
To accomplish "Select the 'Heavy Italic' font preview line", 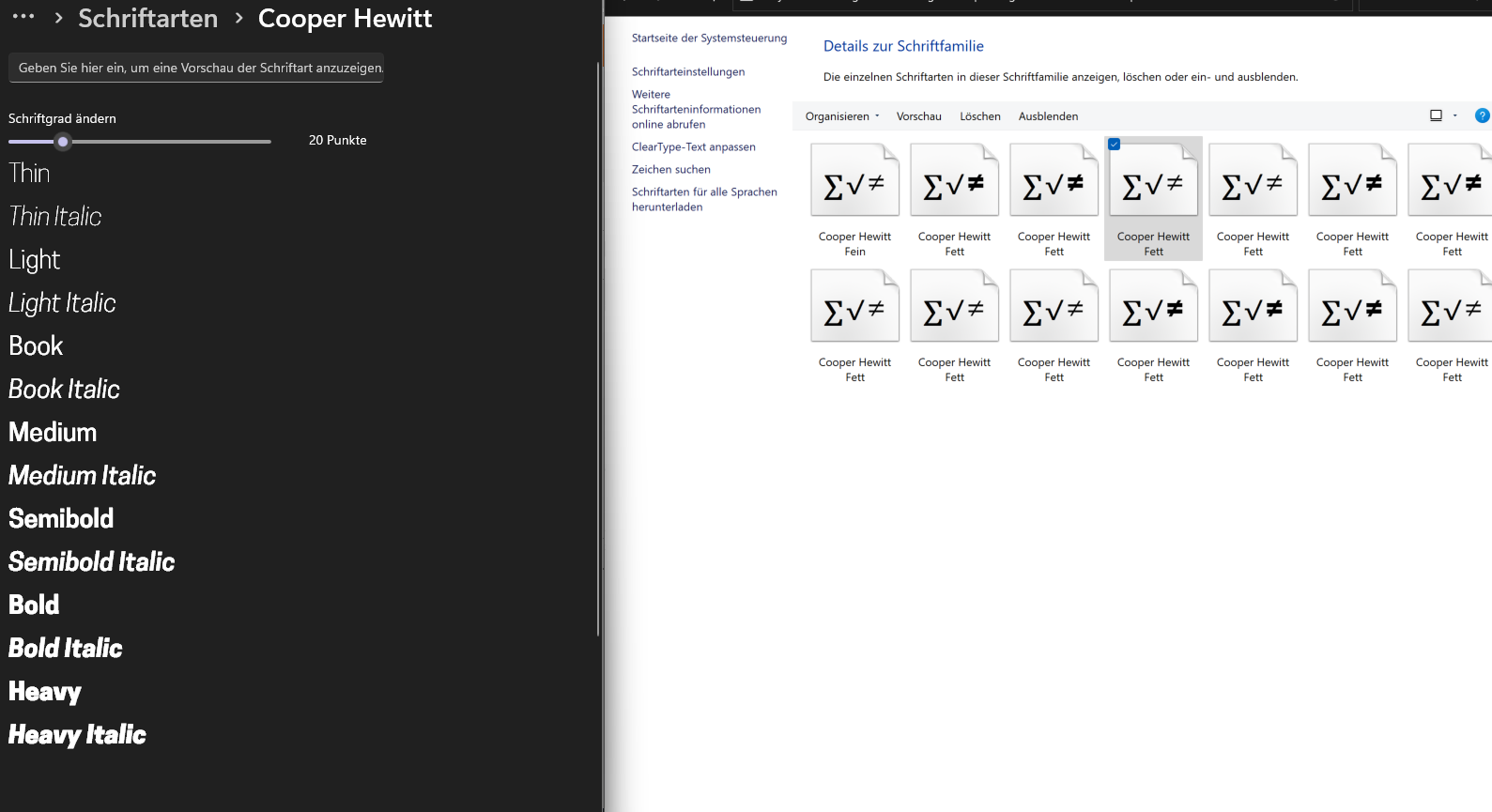I will (x=77, y=735).
